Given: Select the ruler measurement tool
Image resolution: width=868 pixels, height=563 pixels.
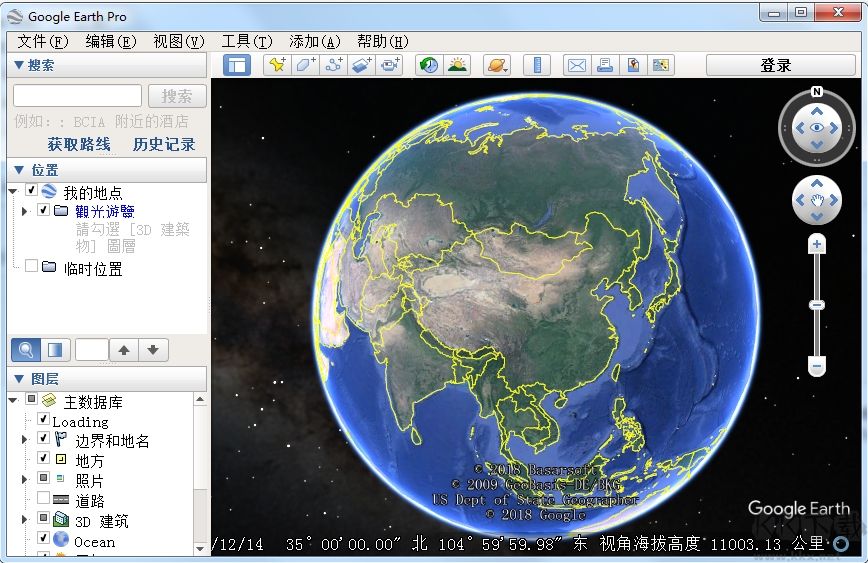Looking at the screenshot, I should 538,65.
